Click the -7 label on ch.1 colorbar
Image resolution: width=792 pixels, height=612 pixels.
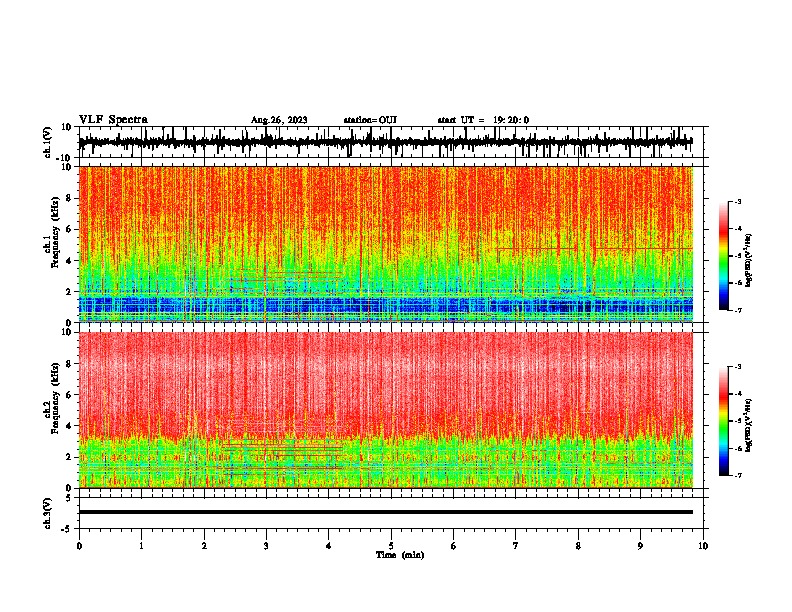click(737, 310)
